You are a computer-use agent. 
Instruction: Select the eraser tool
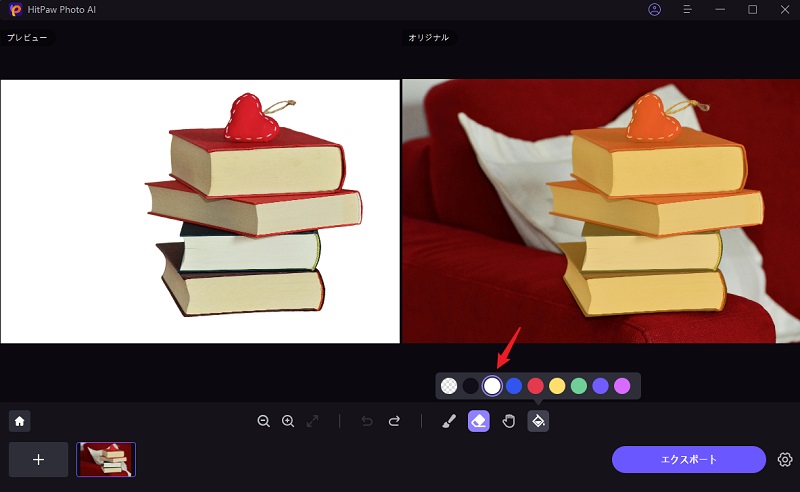coord(479,422)
